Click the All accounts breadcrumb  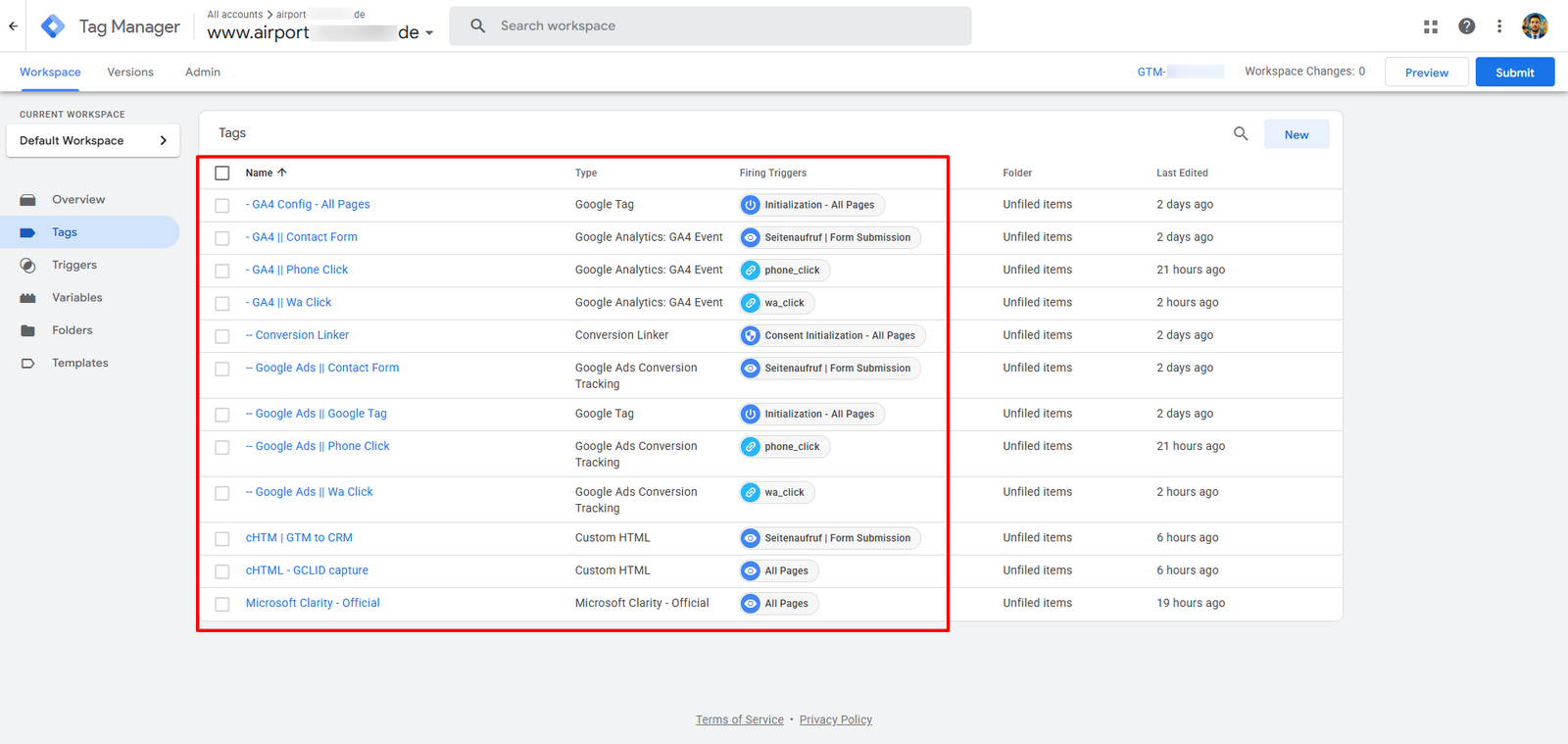235,15
